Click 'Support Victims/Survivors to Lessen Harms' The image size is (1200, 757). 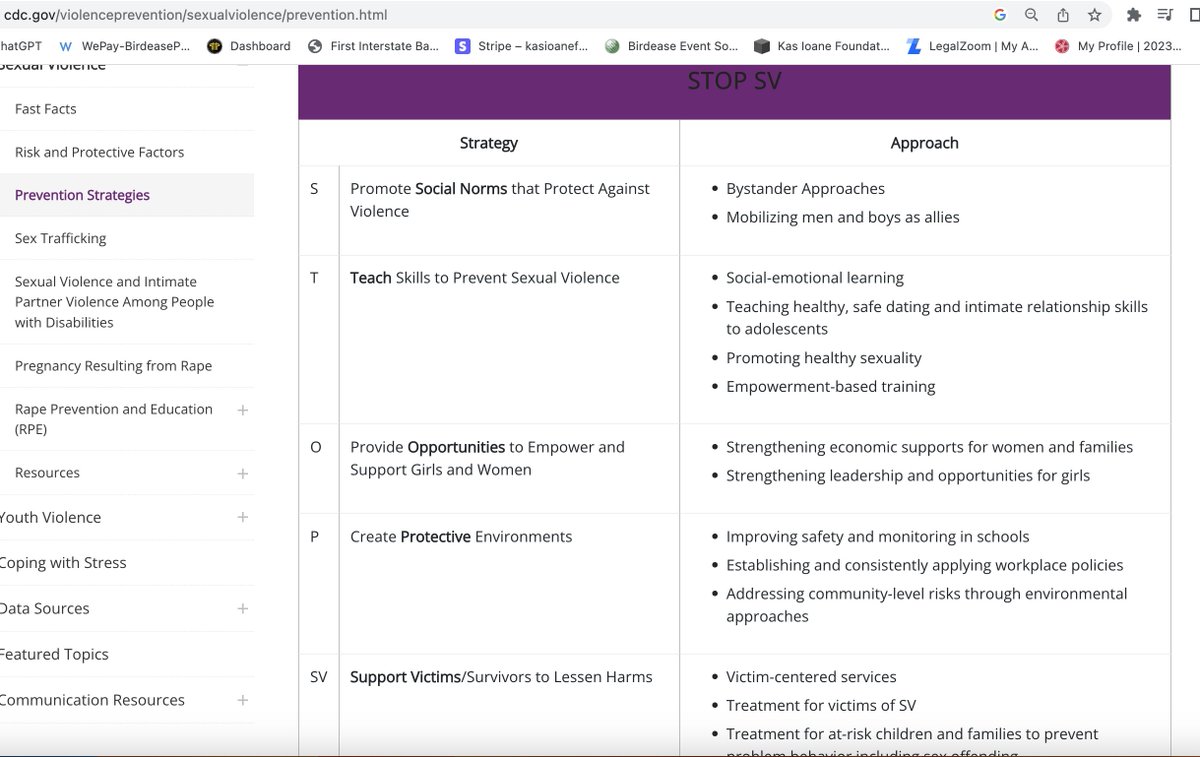point(501,677)
